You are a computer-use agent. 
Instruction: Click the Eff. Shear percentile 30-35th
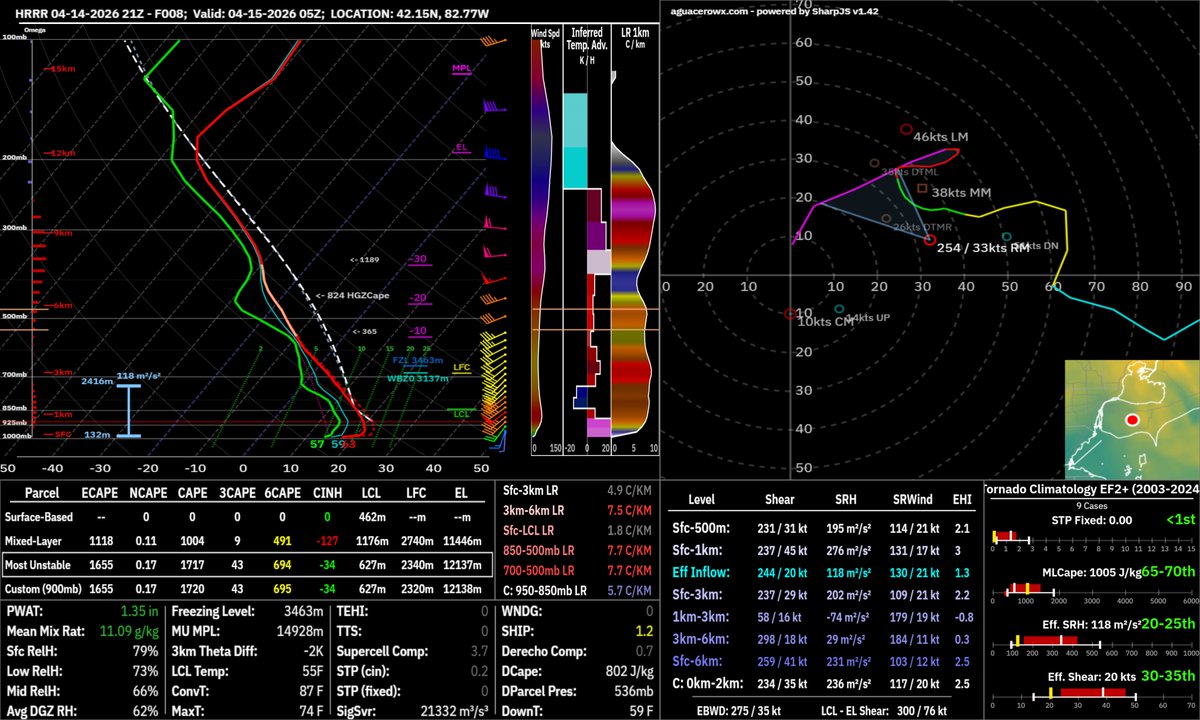[x=1168, y=676]
